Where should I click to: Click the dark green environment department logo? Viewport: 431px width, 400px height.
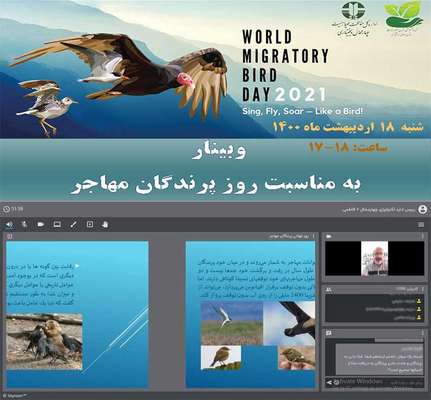pos(353,10)
